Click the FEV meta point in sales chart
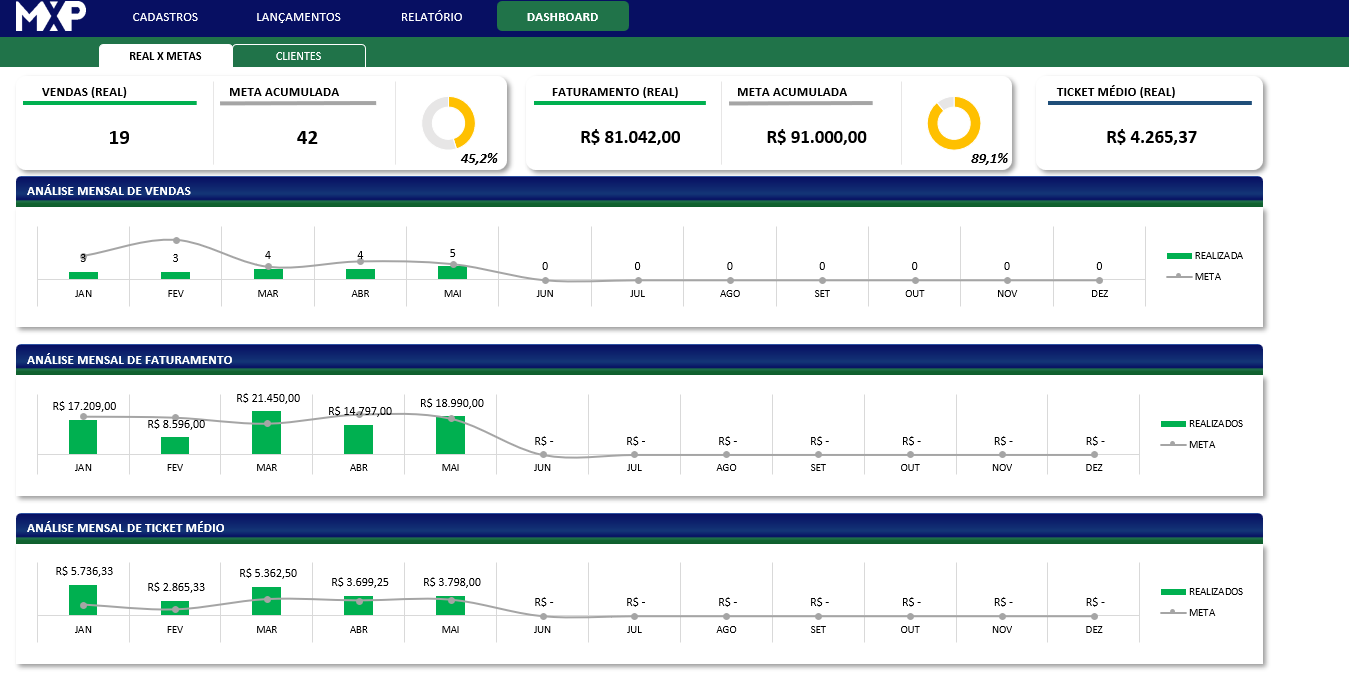This screenshot has height=675, width=1349. tap(176, 240)
